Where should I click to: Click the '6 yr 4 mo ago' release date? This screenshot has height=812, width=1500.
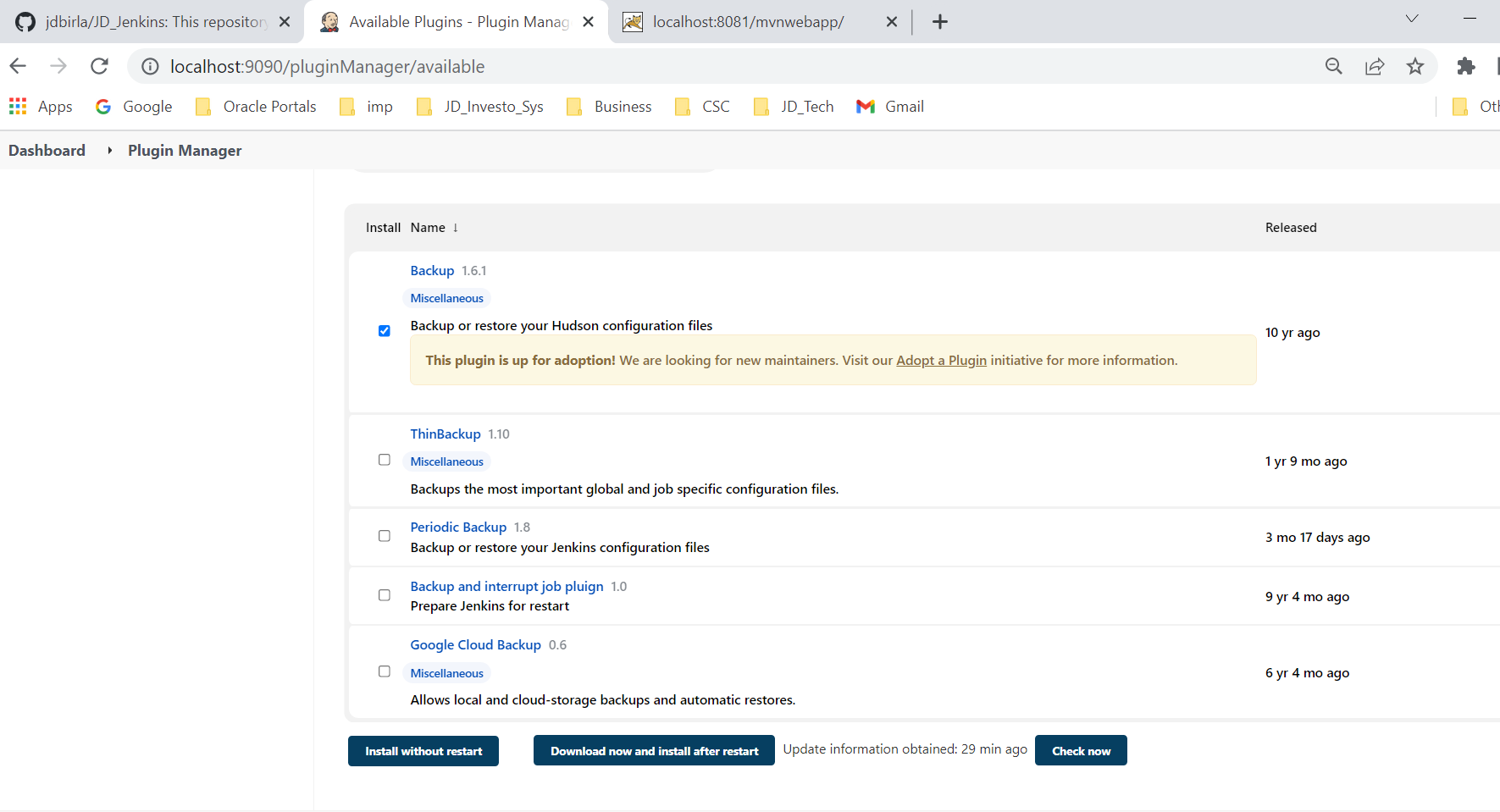pos(1307,672)
